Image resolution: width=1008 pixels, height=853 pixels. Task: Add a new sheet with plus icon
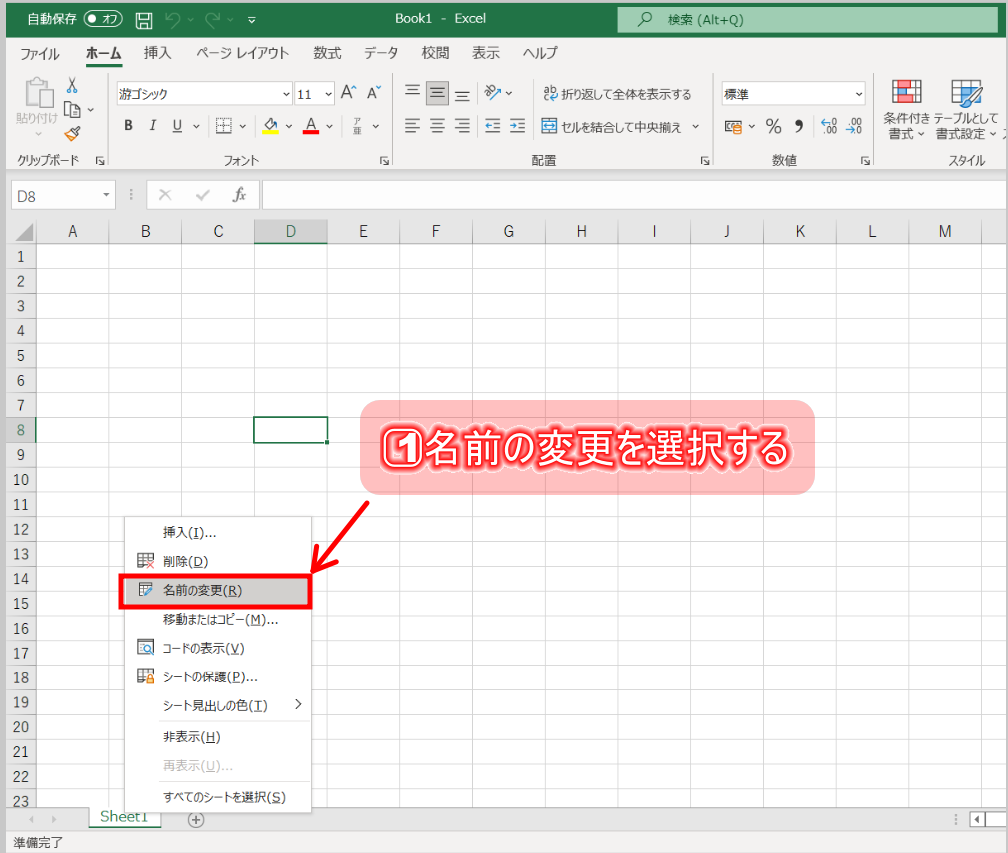coord(196,820)
